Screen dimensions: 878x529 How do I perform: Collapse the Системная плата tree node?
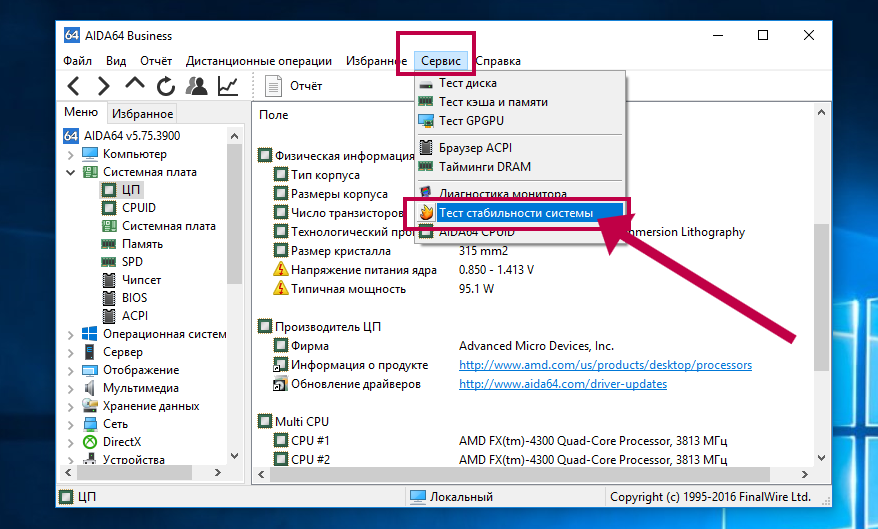[x=70, y=173]
